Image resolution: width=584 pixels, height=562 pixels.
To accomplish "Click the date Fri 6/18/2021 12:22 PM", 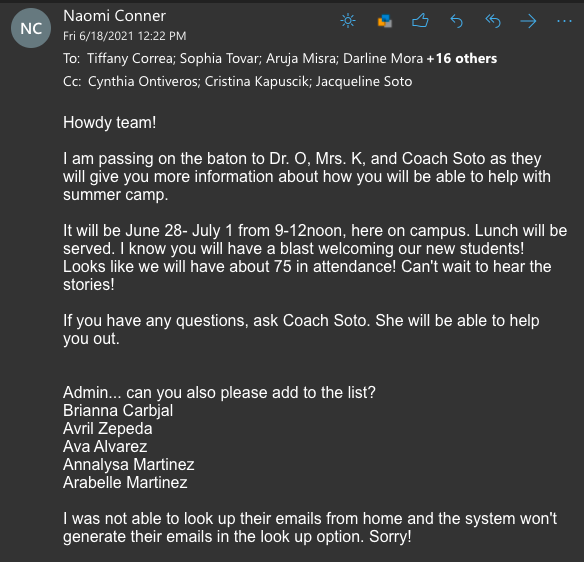I will [124, 36].
